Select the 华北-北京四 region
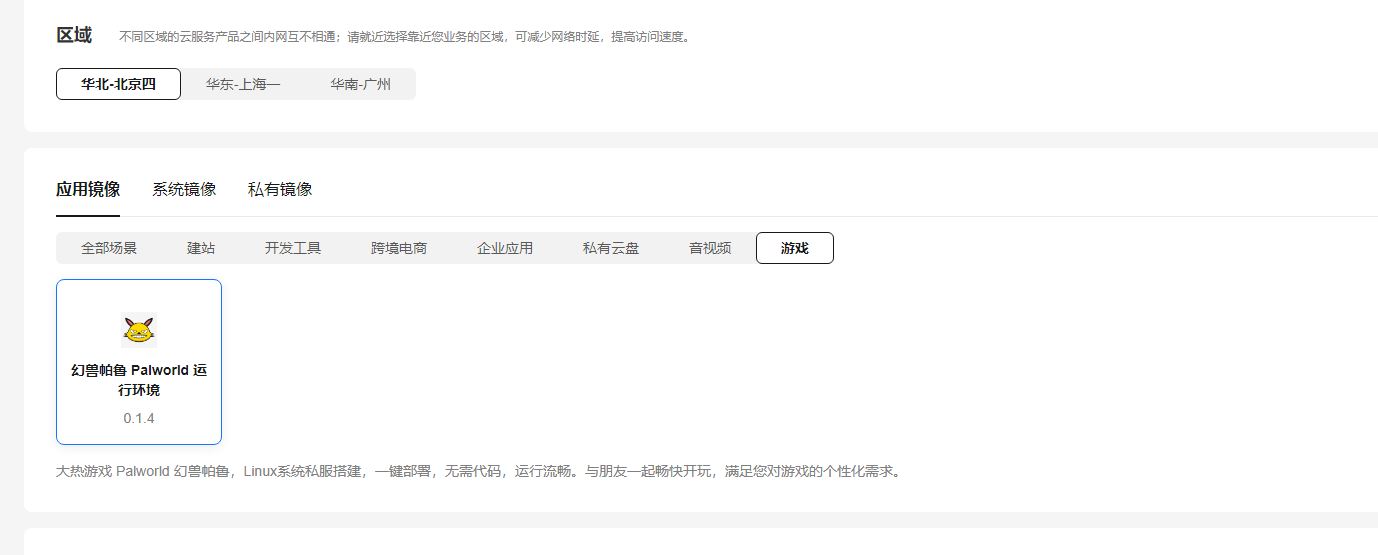1378x555 pixels. pos(118,84)
